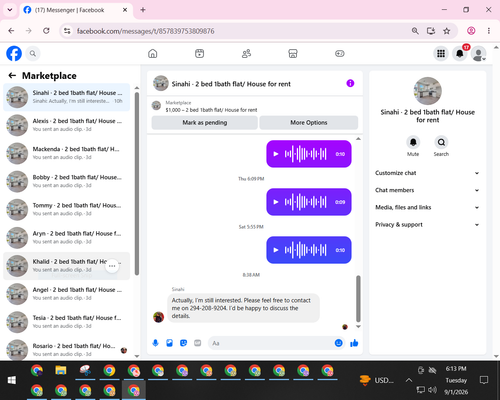Expand the Customize chat section

(x=427, y=173)
